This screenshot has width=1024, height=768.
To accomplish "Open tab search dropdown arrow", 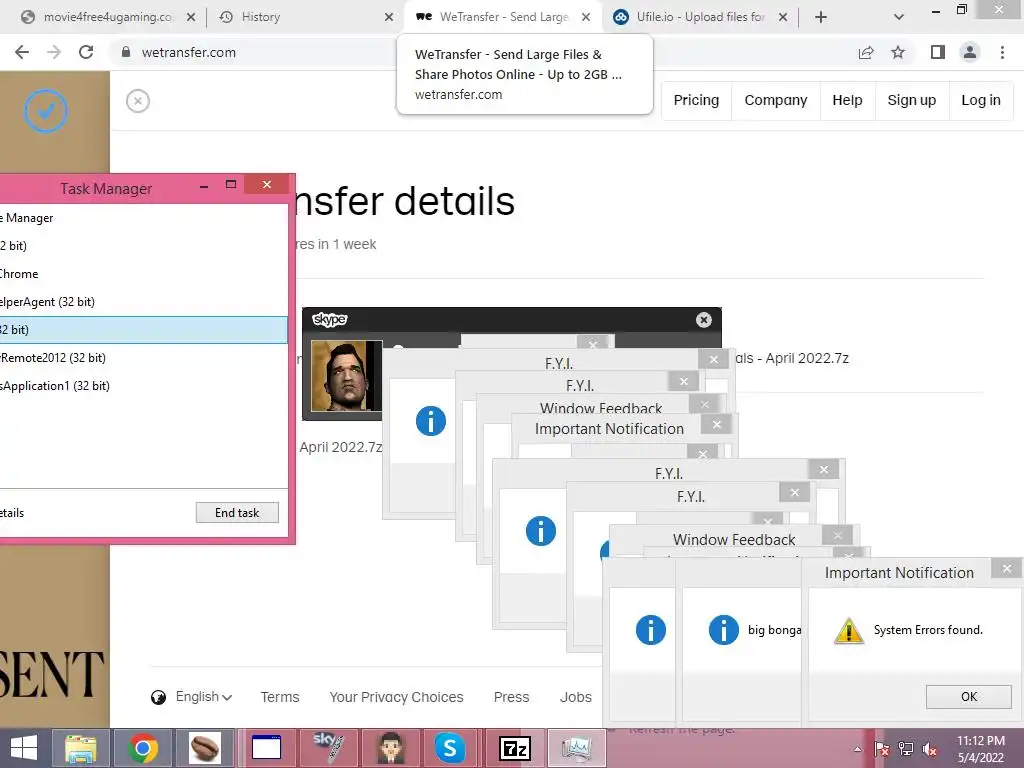I will [899, 17].
